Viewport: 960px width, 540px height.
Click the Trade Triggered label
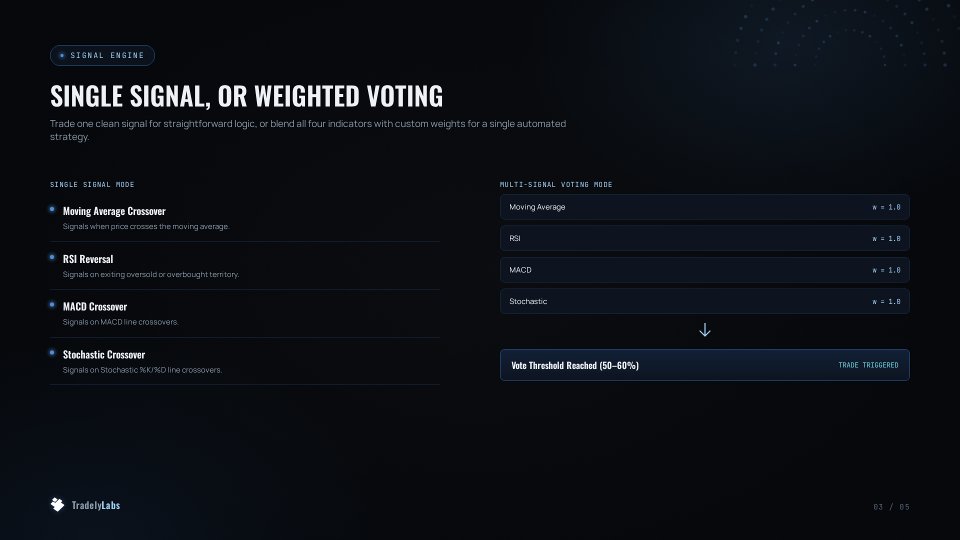(868, 365)
